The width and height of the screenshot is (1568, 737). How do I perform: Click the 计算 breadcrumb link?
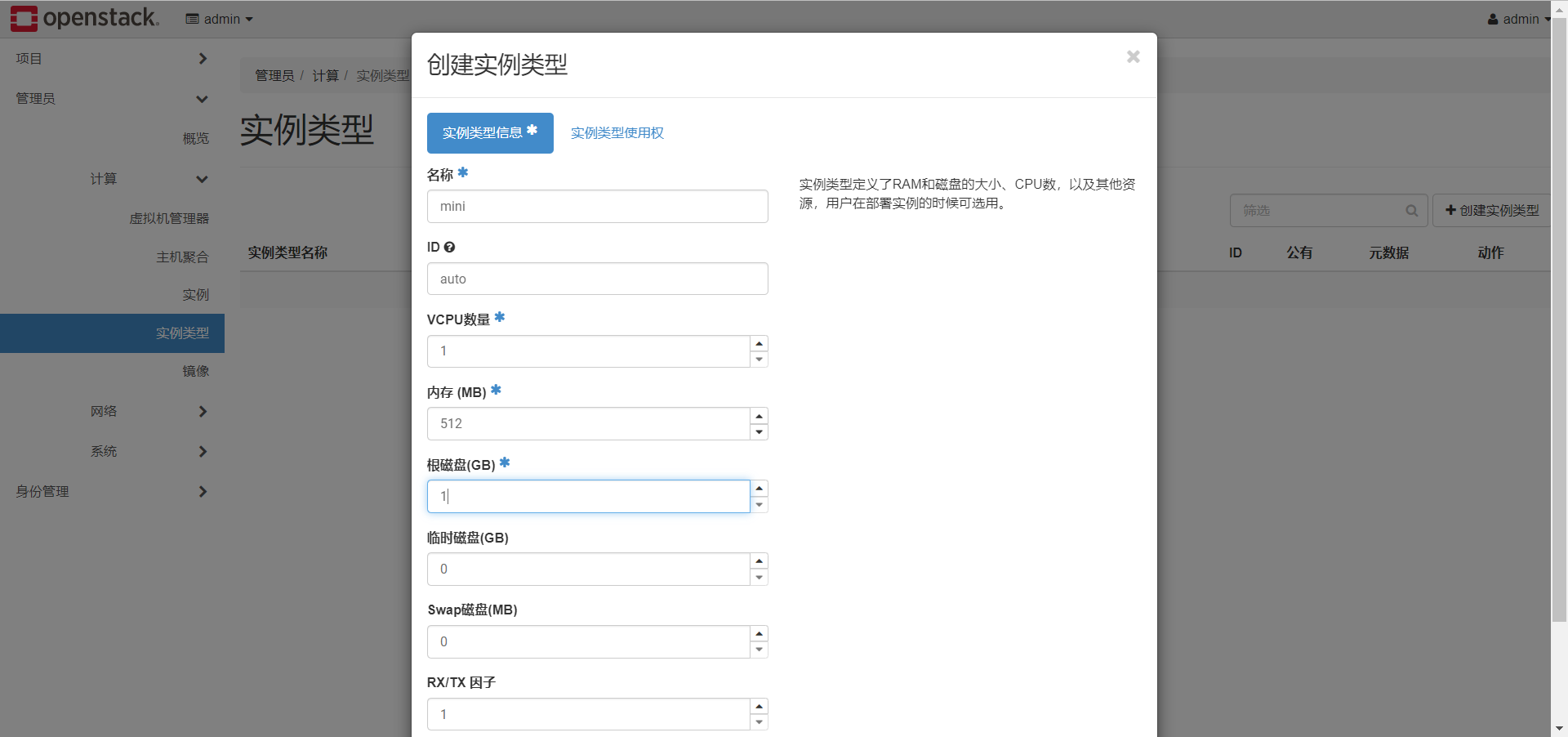tap(326, 75)
